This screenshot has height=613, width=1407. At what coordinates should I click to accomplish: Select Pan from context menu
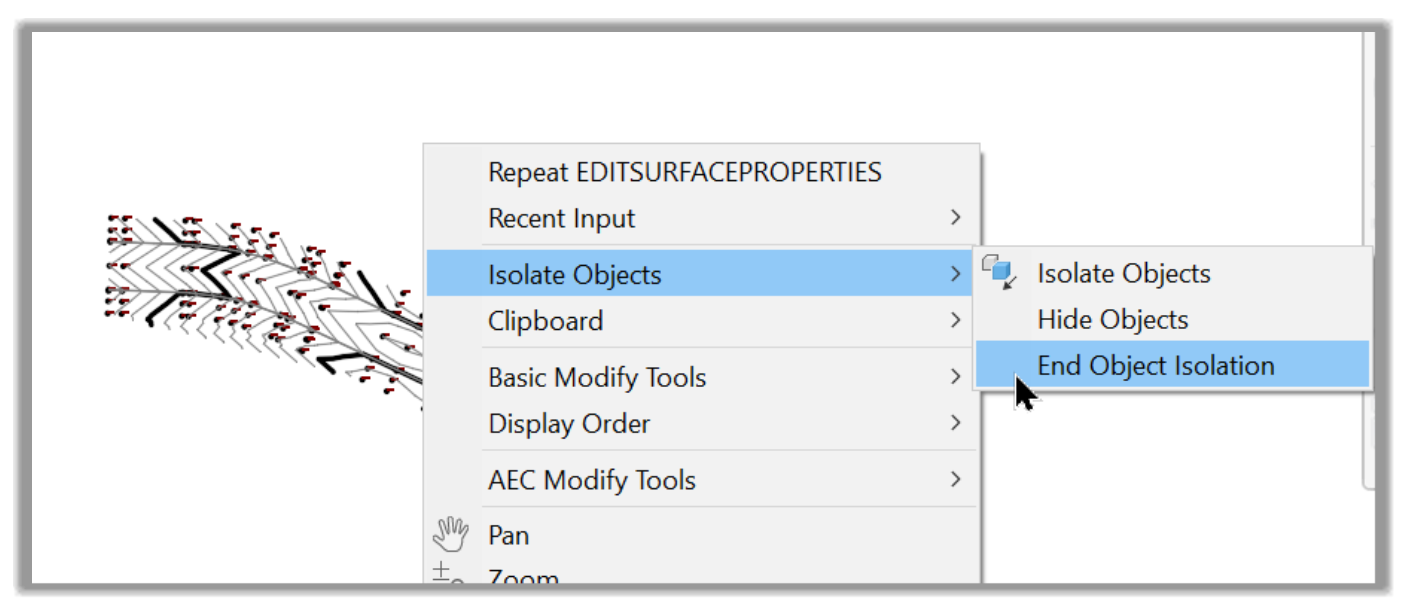tap(702, 536)
